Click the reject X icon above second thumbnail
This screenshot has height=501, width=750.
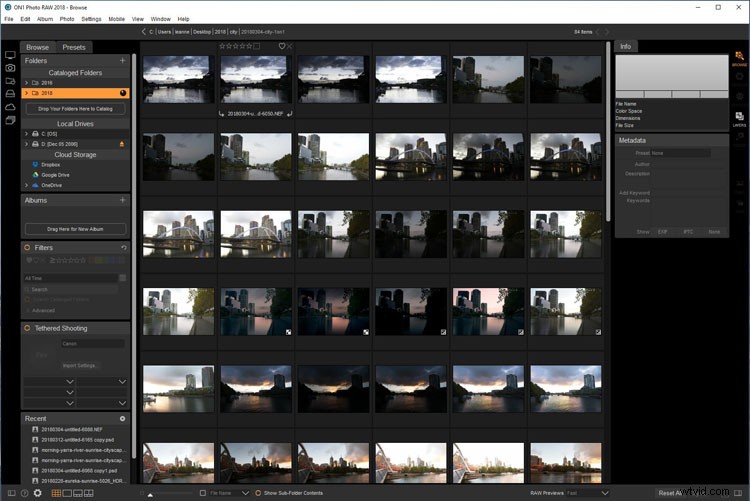[289, 46]
